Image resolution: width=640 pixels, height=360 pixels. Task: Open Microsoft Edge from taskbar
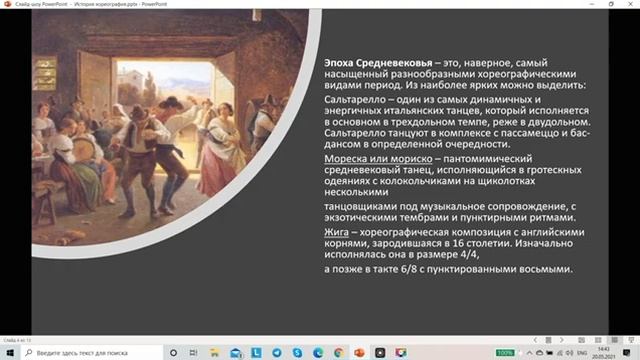(x=318, y=353)
